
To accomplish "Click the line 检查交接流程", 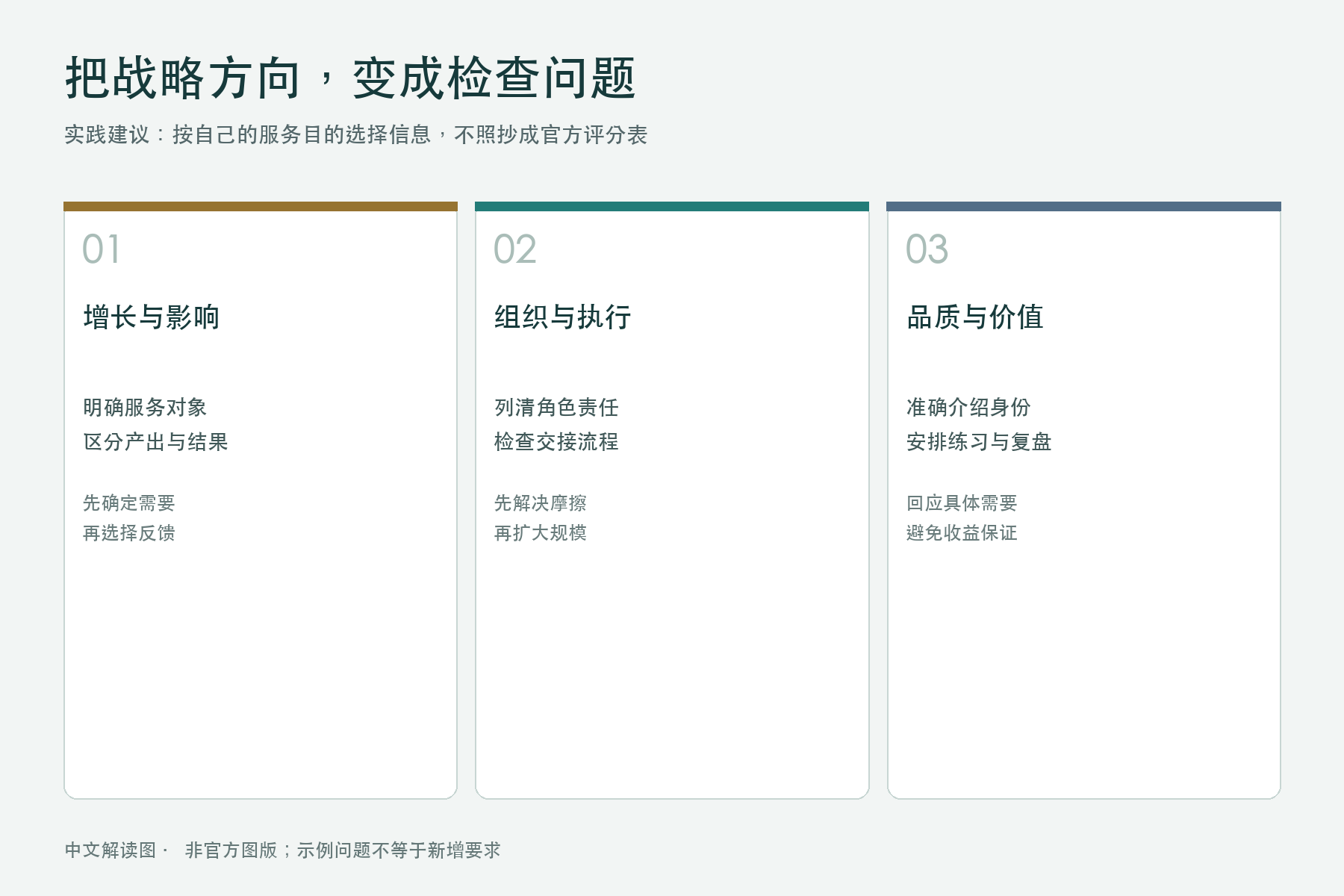I will (x=556, y=442).
